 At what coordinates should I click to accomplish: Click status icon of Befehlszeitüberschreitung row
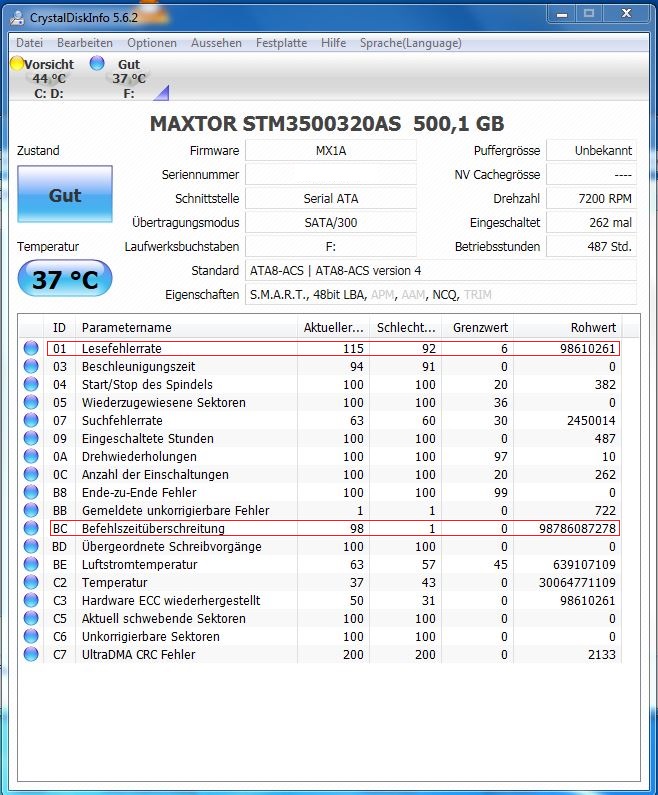pos(31,528)
